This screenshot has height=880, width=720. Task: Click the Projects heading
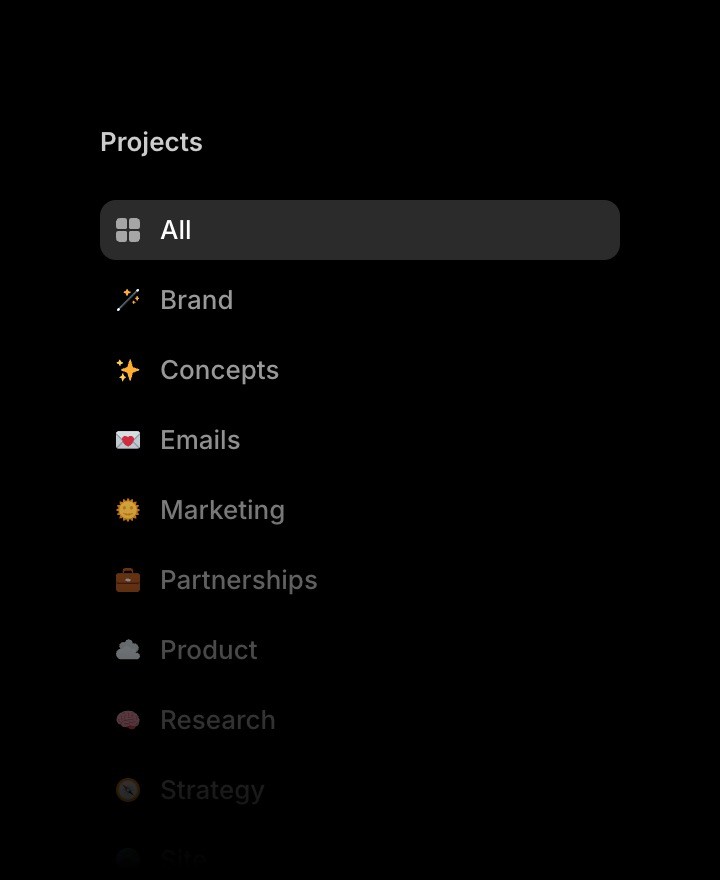click(150, 141)
